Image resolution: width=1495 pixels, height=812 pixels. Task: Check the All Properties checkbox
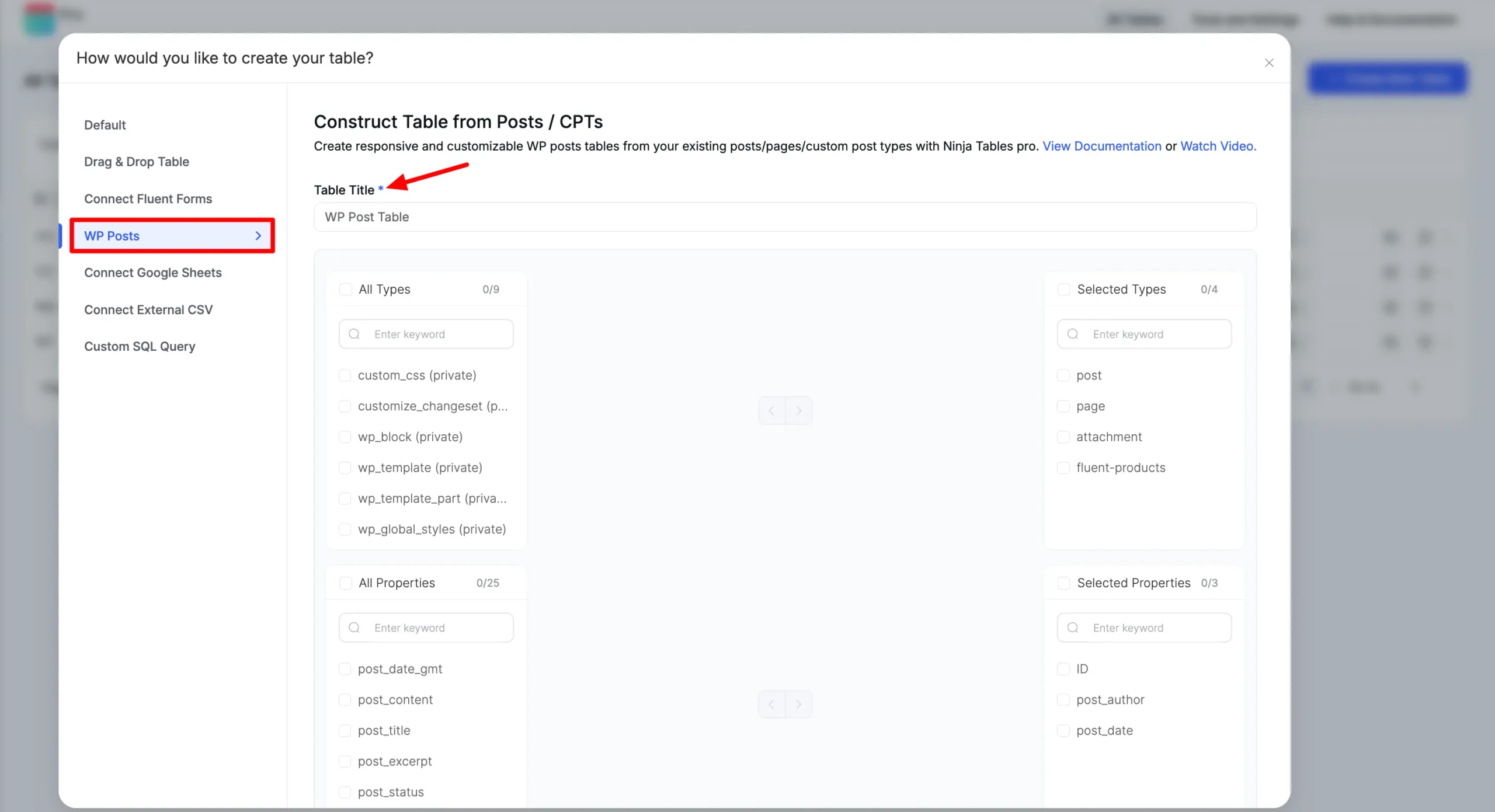click(x=346, y=583)
